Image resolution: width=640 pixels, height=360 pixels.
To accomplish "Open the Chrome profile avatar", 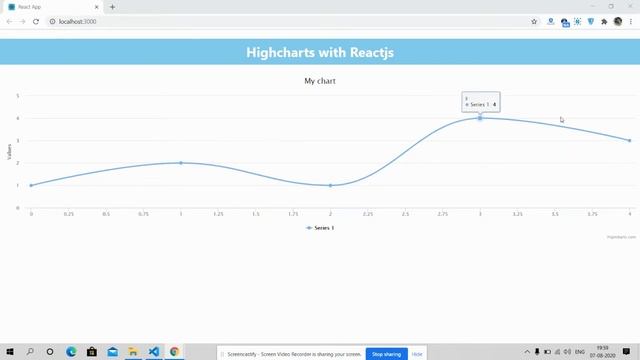I will (618, 22).
